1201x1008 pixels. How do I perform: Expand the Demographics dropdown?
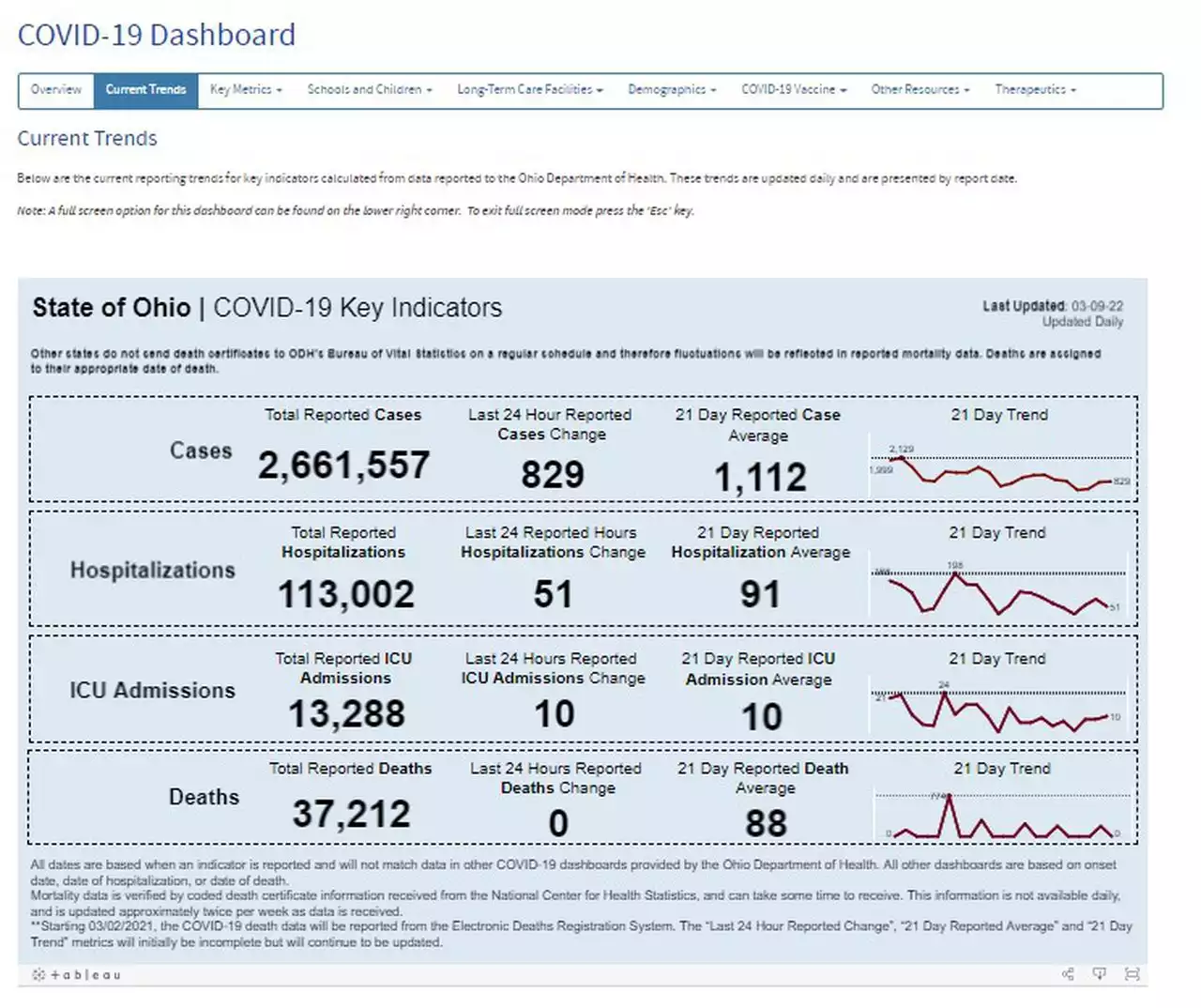[x=672, y=90]
